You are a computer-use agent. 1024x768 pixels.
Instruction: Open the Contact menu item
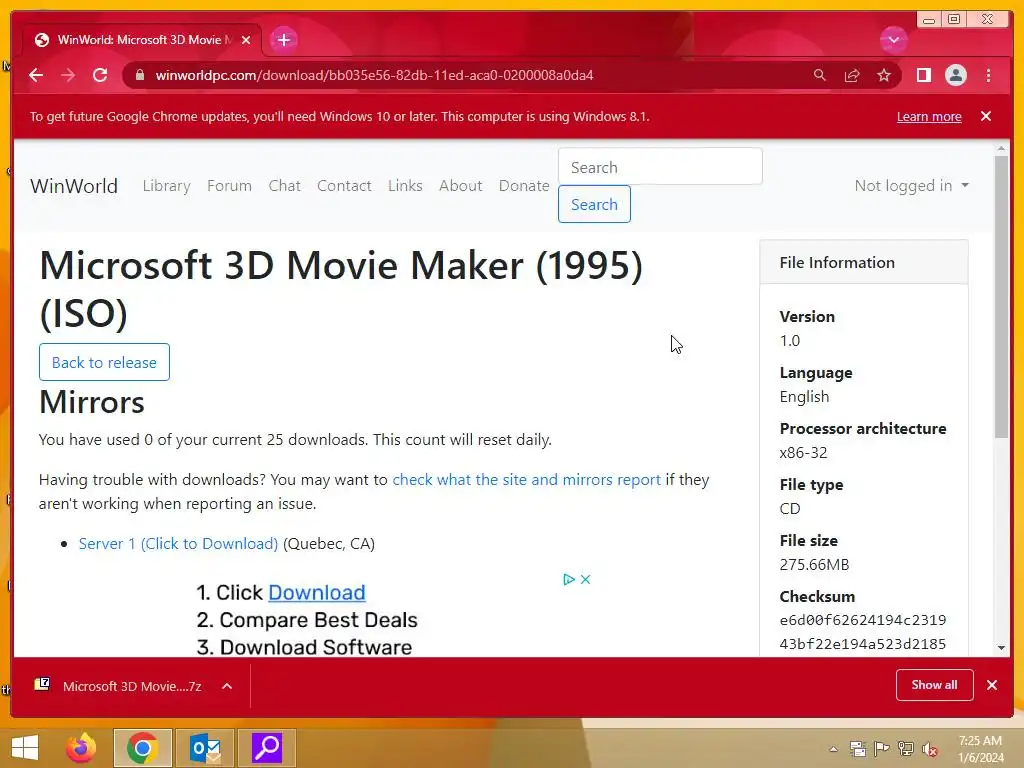(x=344, y=185)
